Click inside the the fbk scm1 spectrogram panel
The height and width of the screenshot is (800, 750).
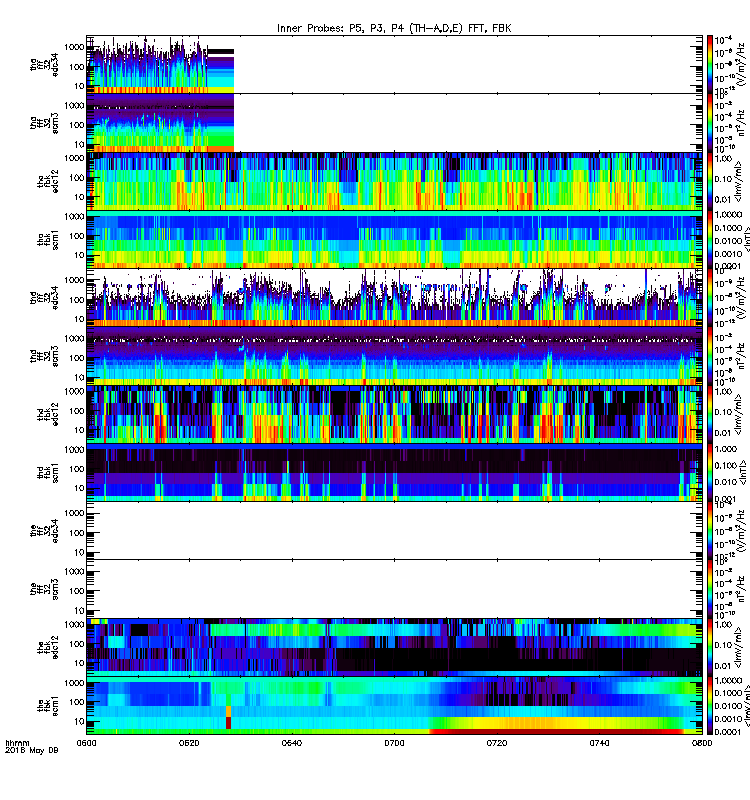(394, 706)
